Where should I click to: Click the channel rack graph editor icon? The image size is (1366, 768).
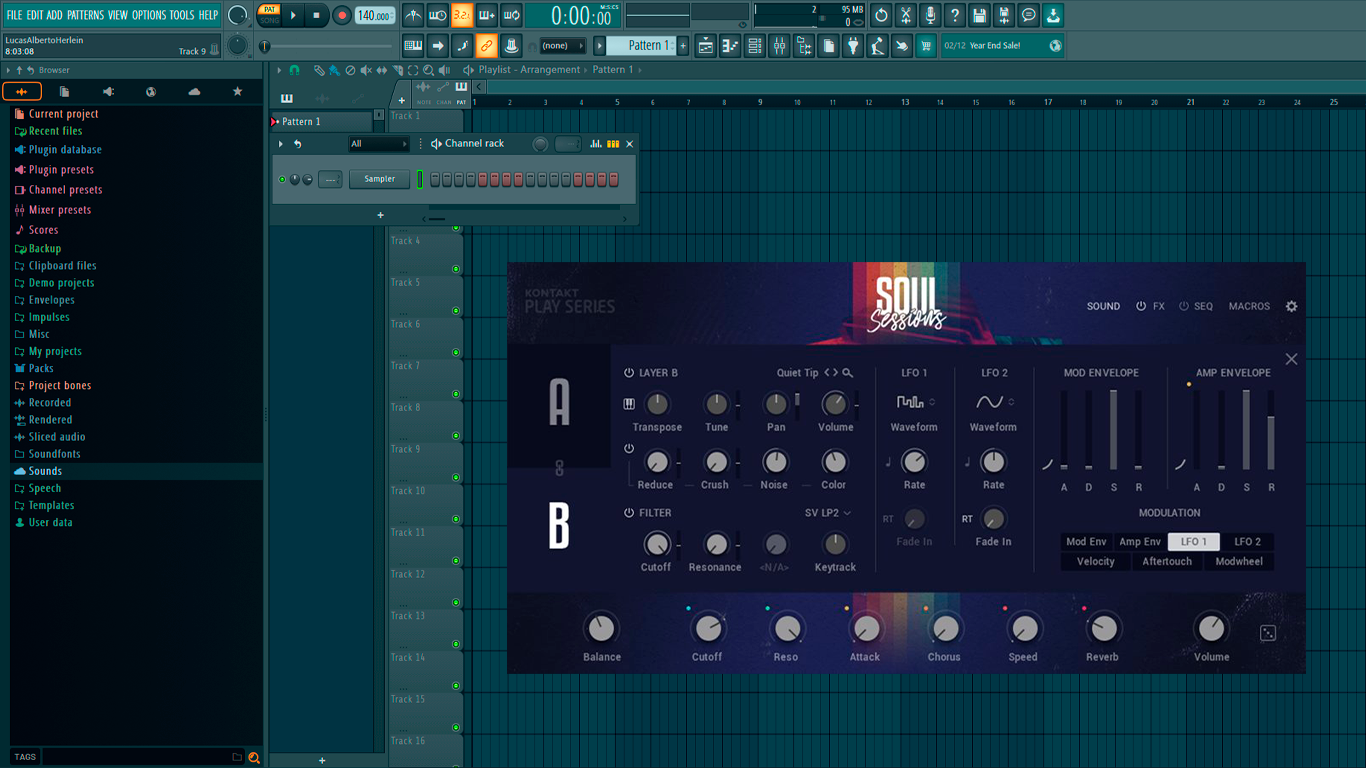coord(596,144)
